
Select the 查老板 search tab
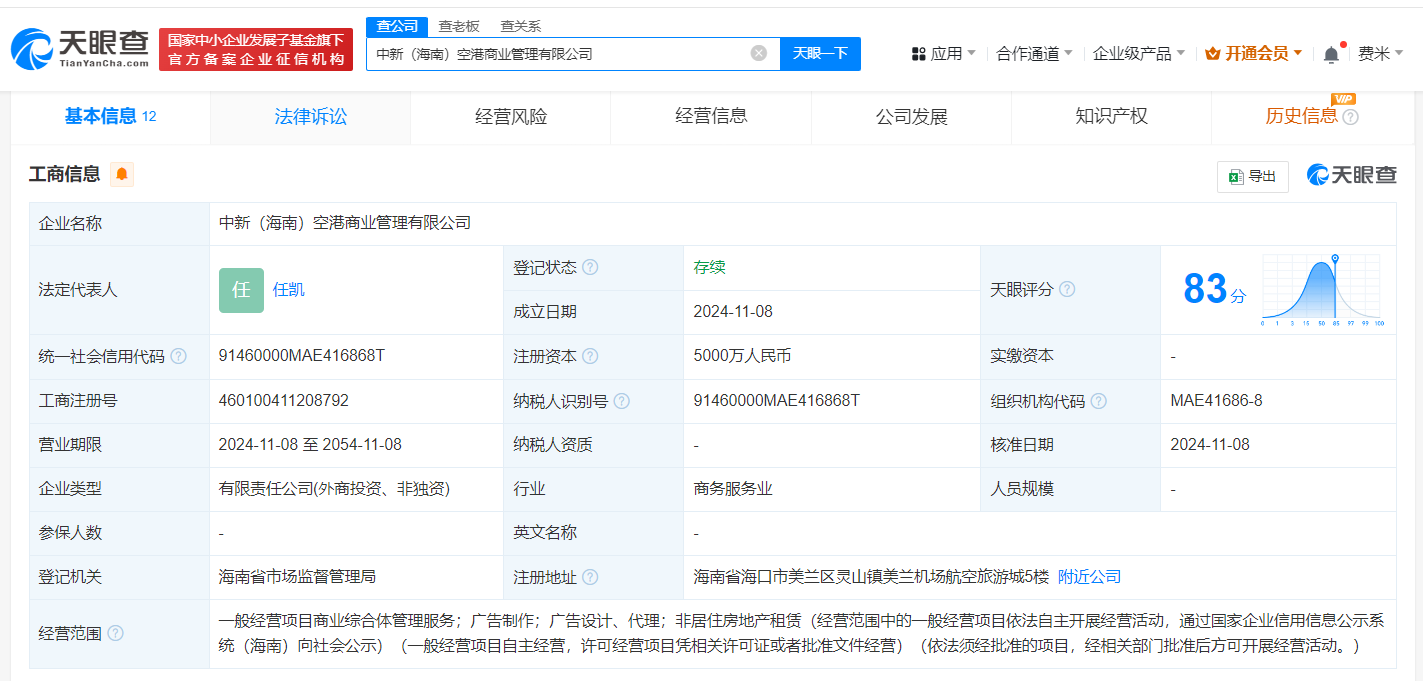(x=459, y=26)
